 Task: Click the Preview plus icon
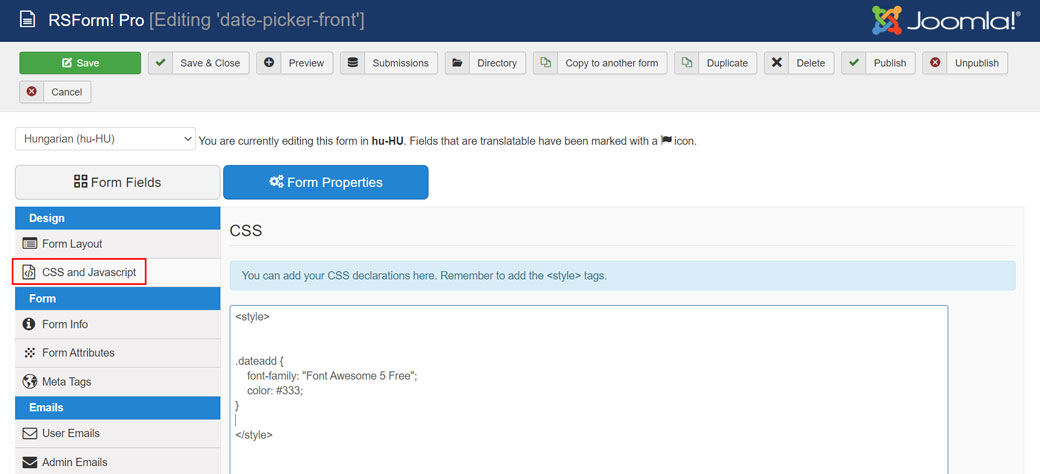(x=269, y=63)
